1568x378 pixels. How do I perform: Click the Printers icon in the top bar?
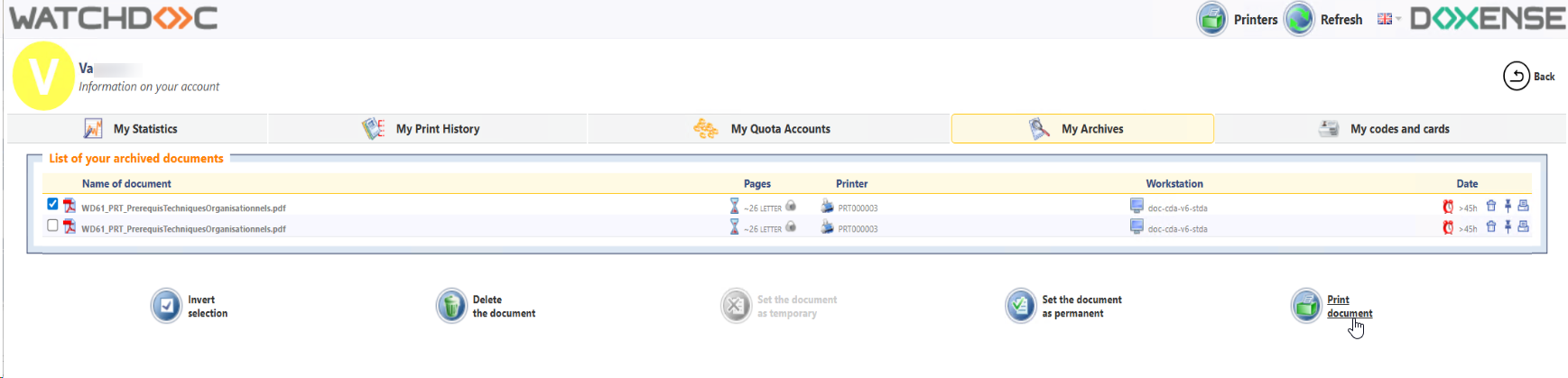pyautogui.click(x=1212, y=19)
